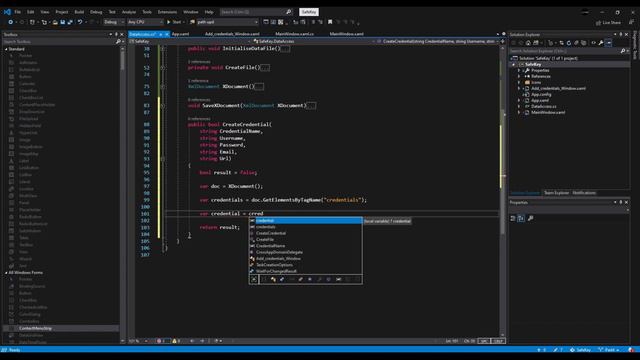Collapse the All Windows Forms toolbox group

[x=6, y=272]
